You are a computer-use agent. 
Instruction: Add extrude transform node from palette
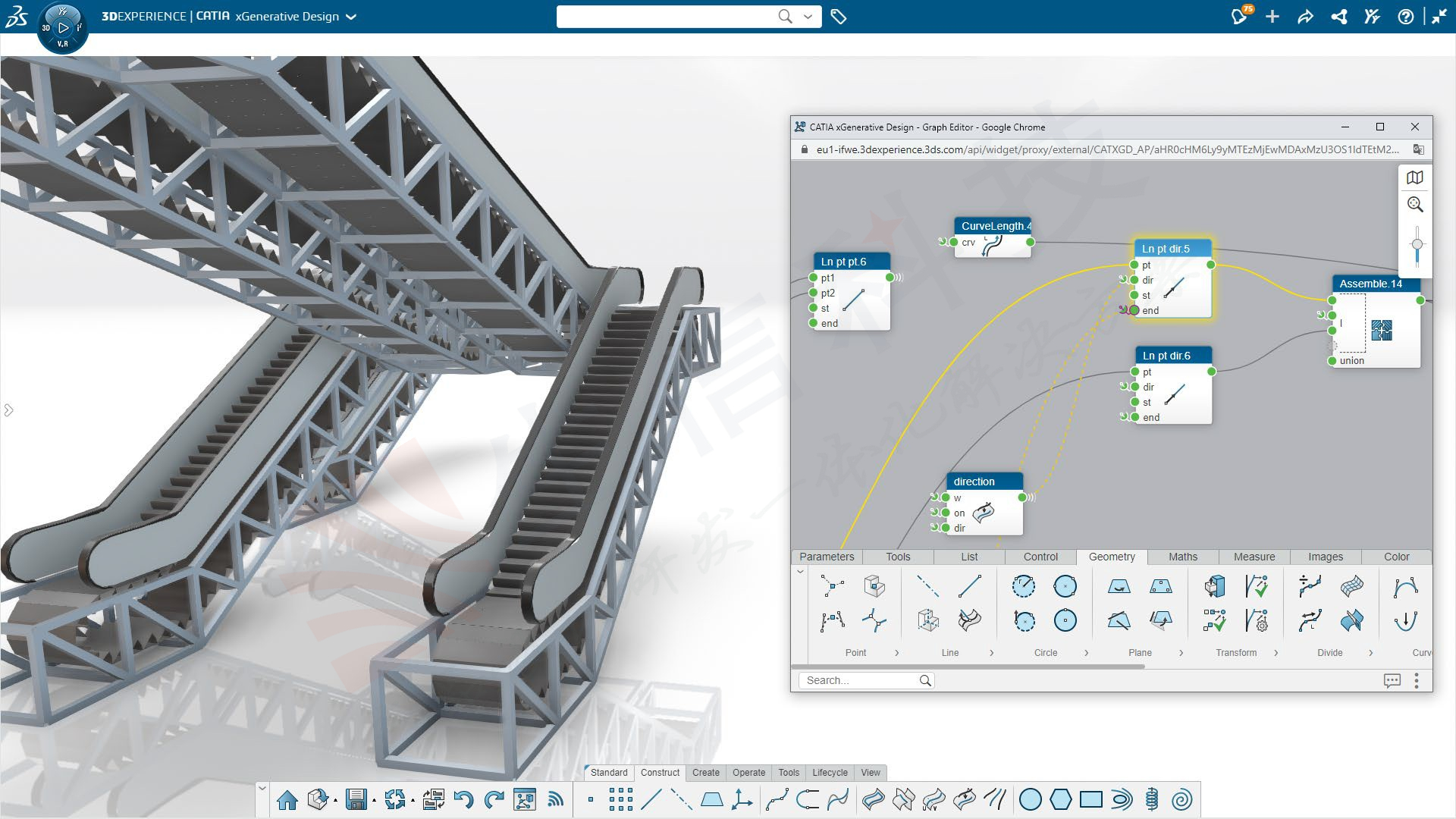1214,586
